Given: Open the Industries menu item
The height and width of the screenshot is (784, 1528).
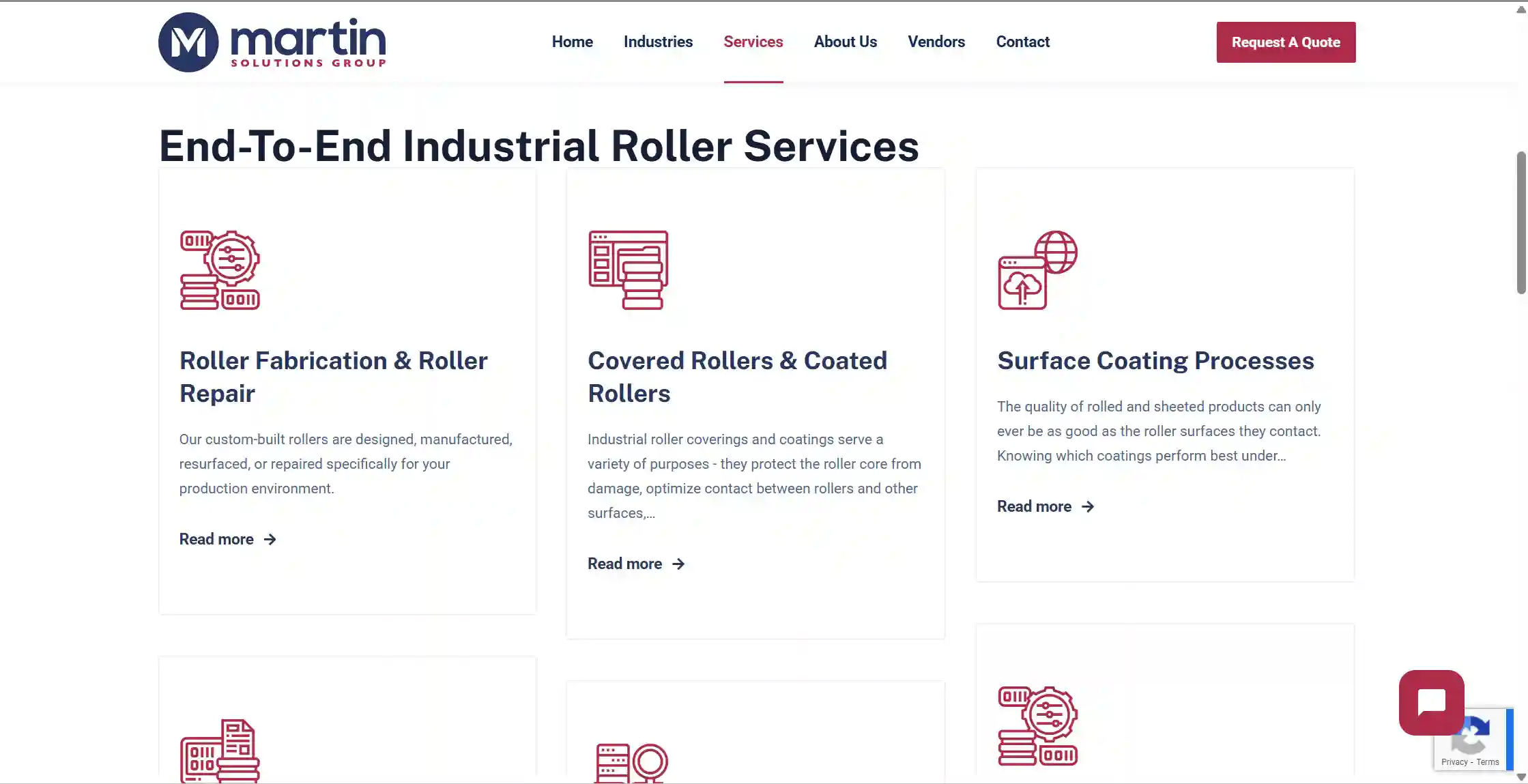Looking at the screenshot, I should tap(658, 42).
